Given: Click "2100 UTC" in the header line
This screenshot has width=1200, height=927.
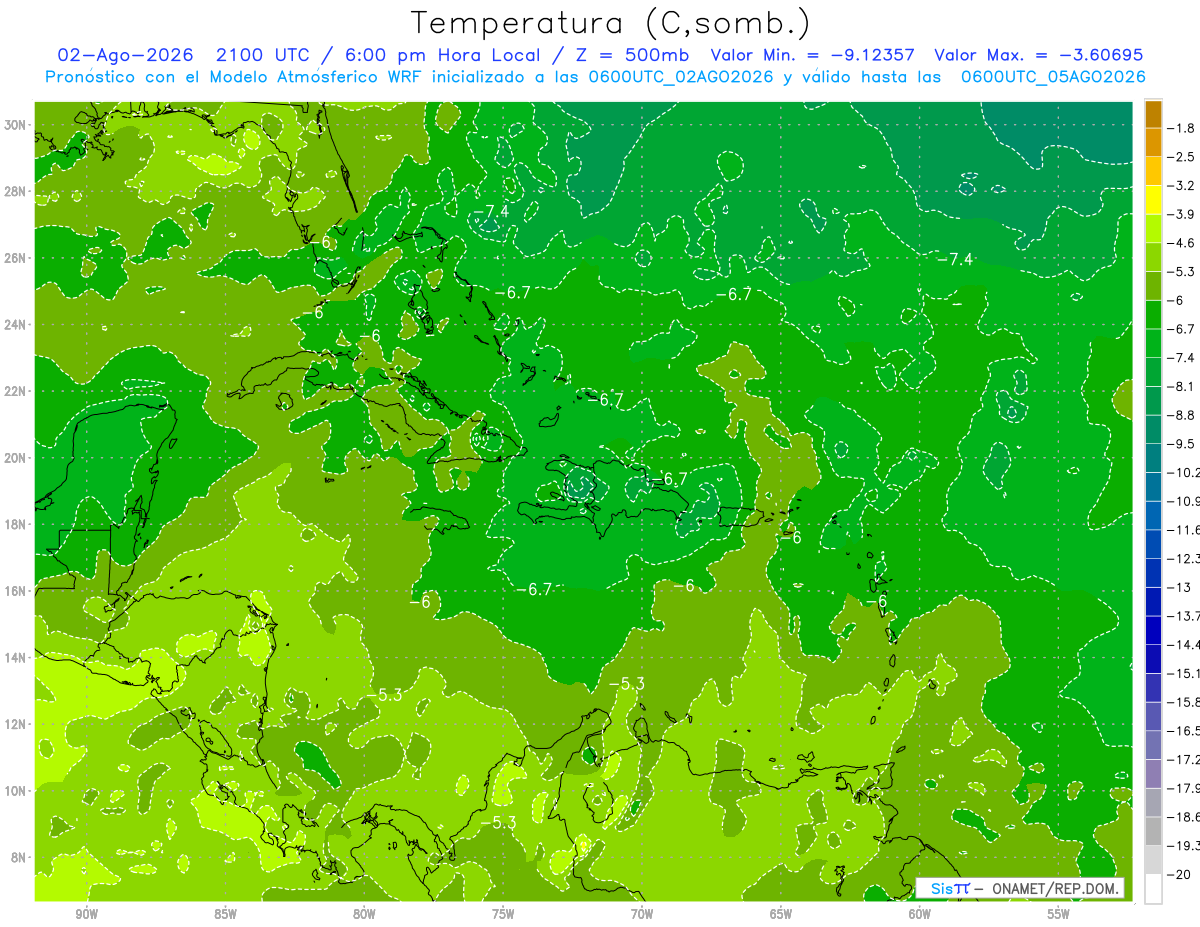Looking at the screenshot, I should [x=264, y=55].
